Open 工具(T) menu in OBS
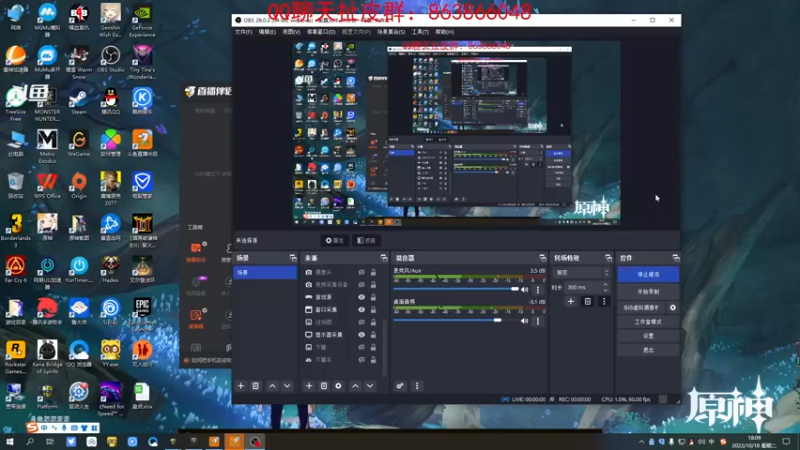Image resolution: width=800 pixels, height=450 pixels. (420, 32)
